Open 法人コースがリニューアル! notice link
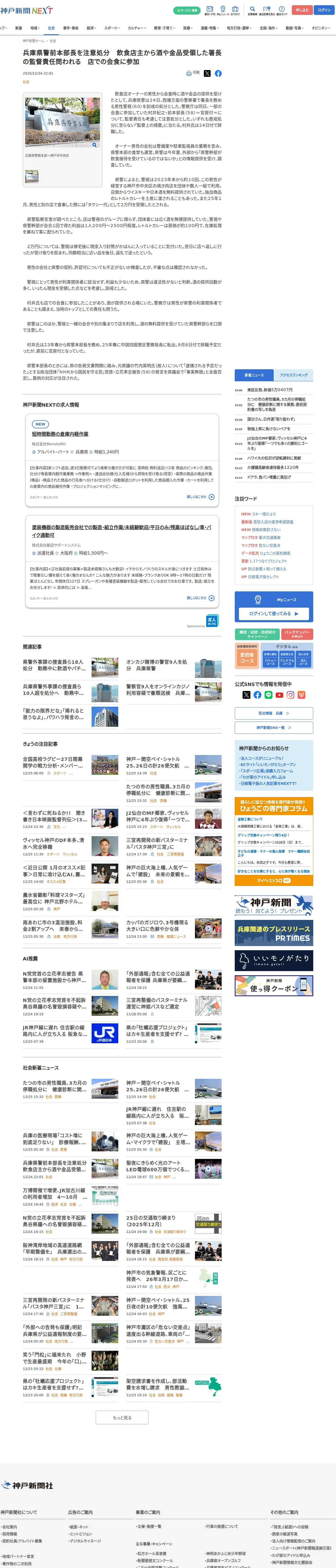The image size is (336, 1568). pos(262,758)
